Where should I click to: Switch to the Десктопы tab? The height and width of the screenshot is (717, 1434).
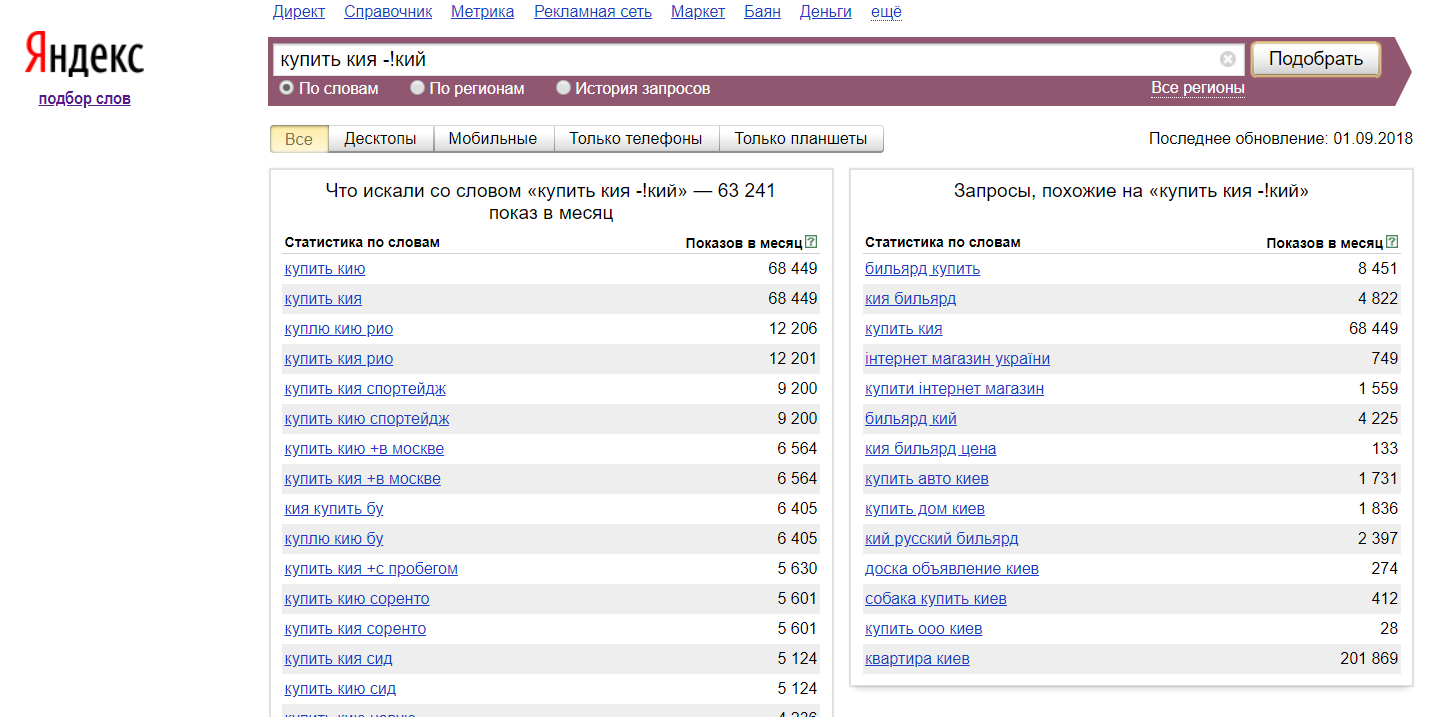tap(380, 139)
